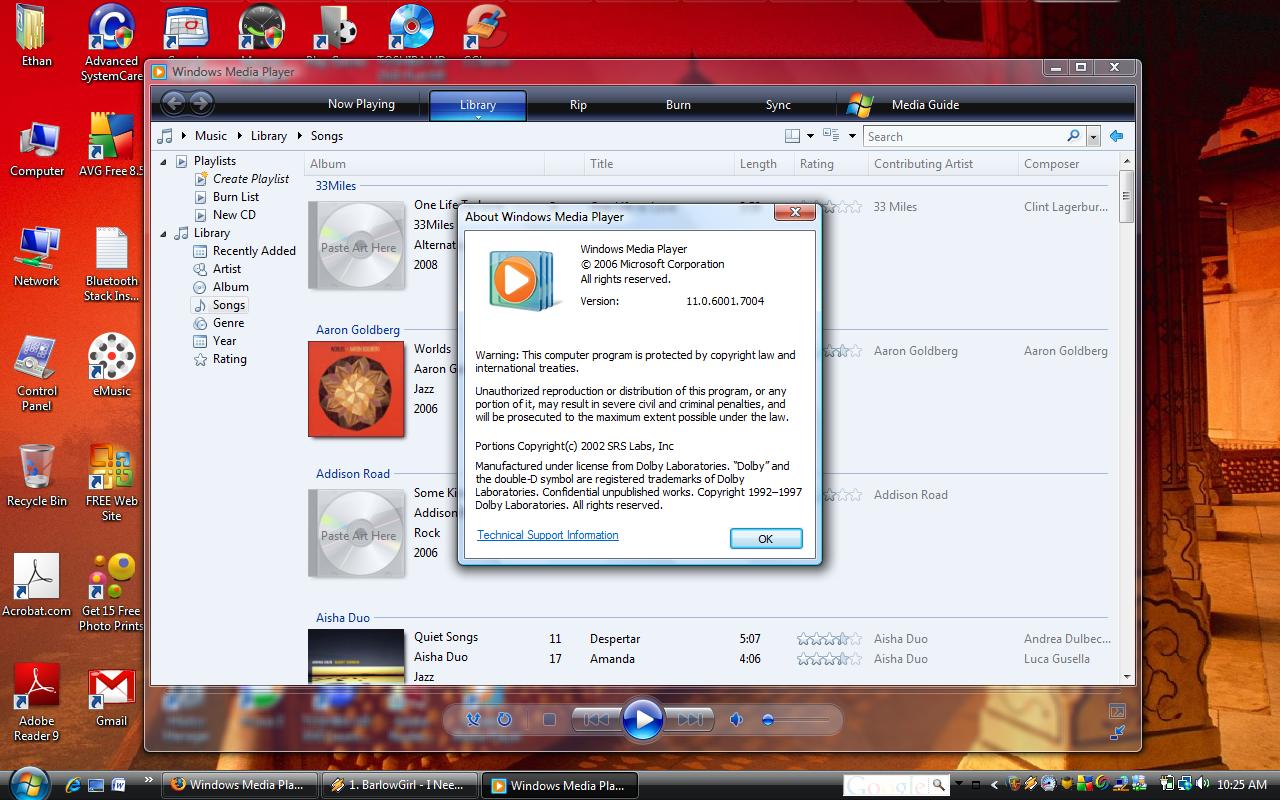Select the Artist view in Library
This screenshot has width=1280, height=800.
[227, 269]
